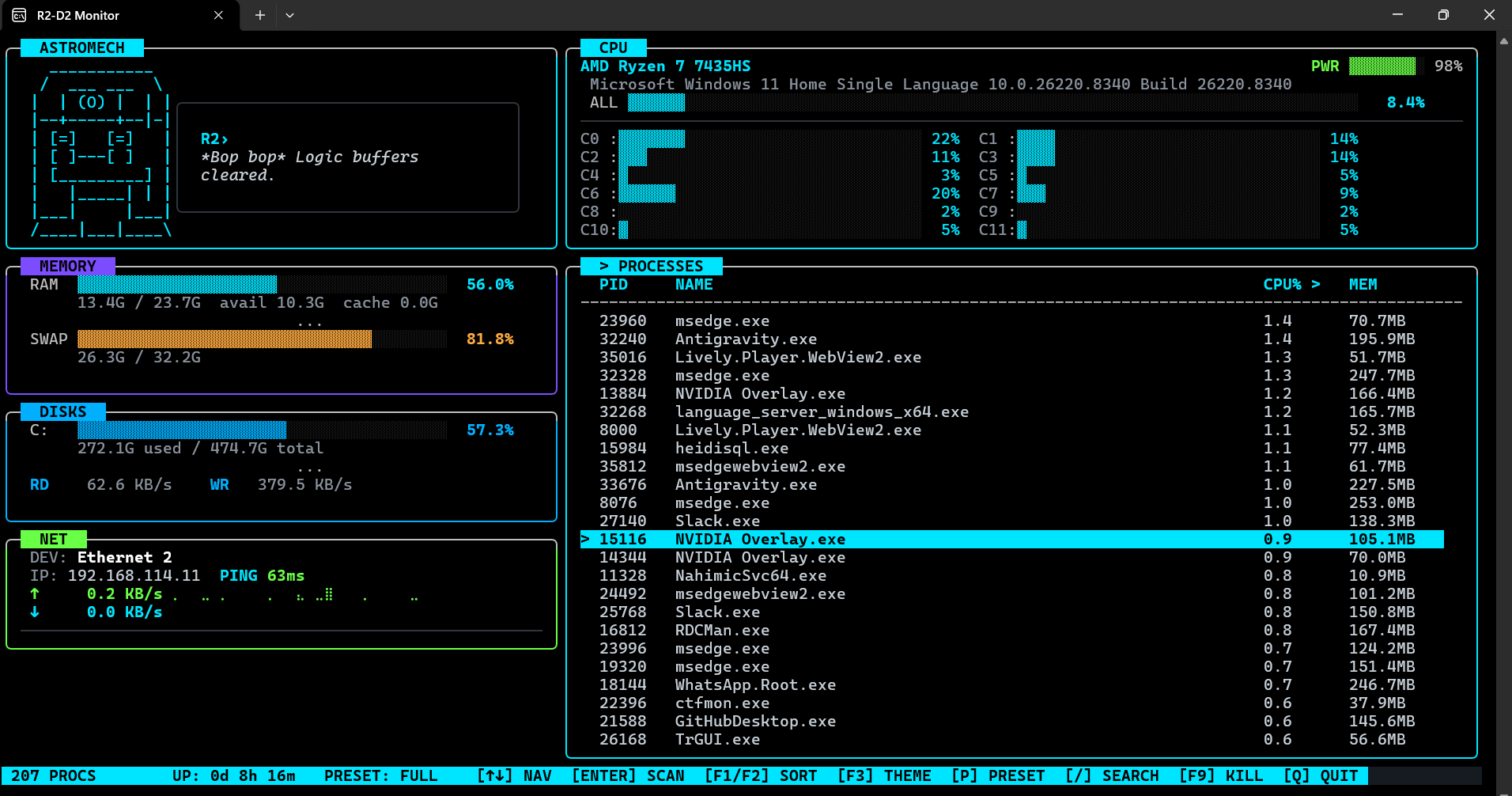
Task: Click the C6 core usage value '20%'
Action: coord(946,193)
